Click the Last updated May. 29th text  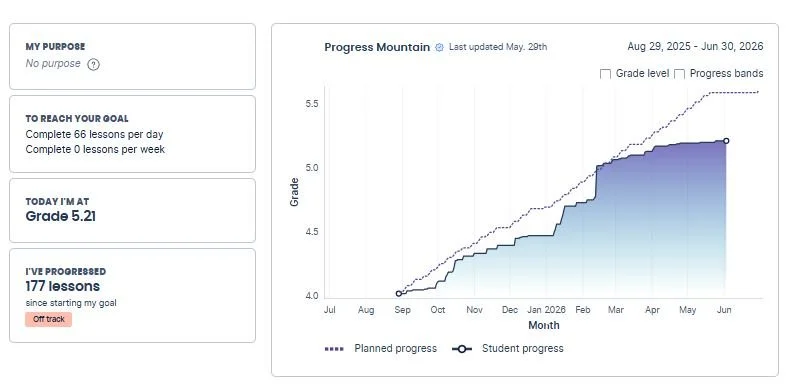click(498, 47)
